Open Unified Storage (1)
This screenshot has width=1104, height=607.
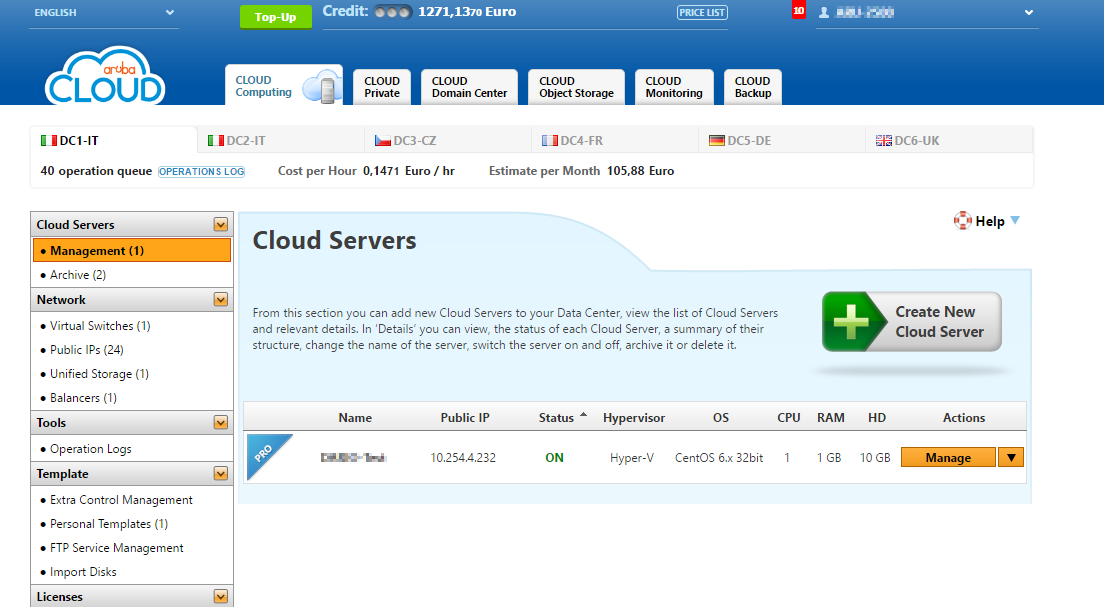click(99, 374)
